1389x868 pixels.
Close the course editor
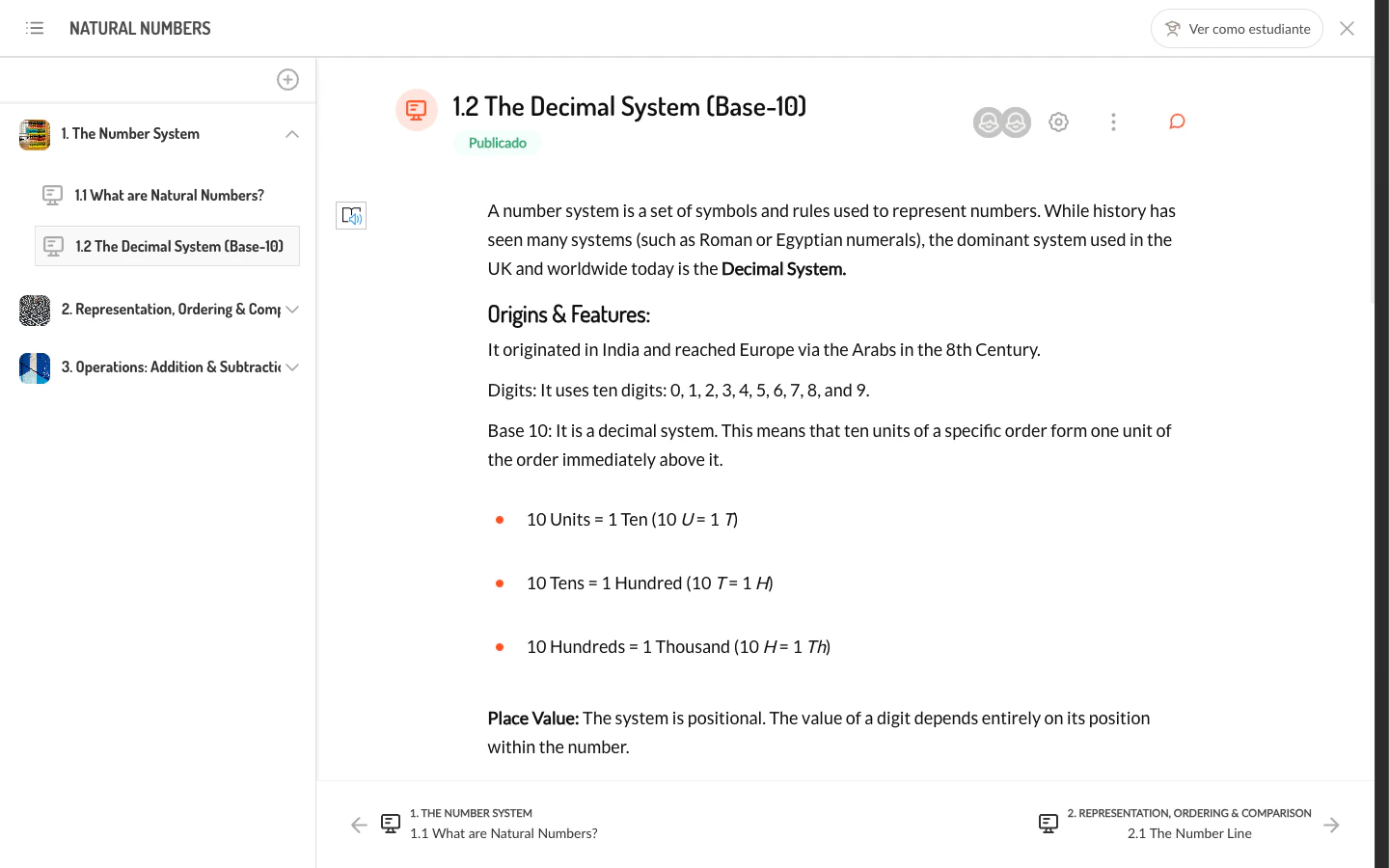coord(1348,29)
